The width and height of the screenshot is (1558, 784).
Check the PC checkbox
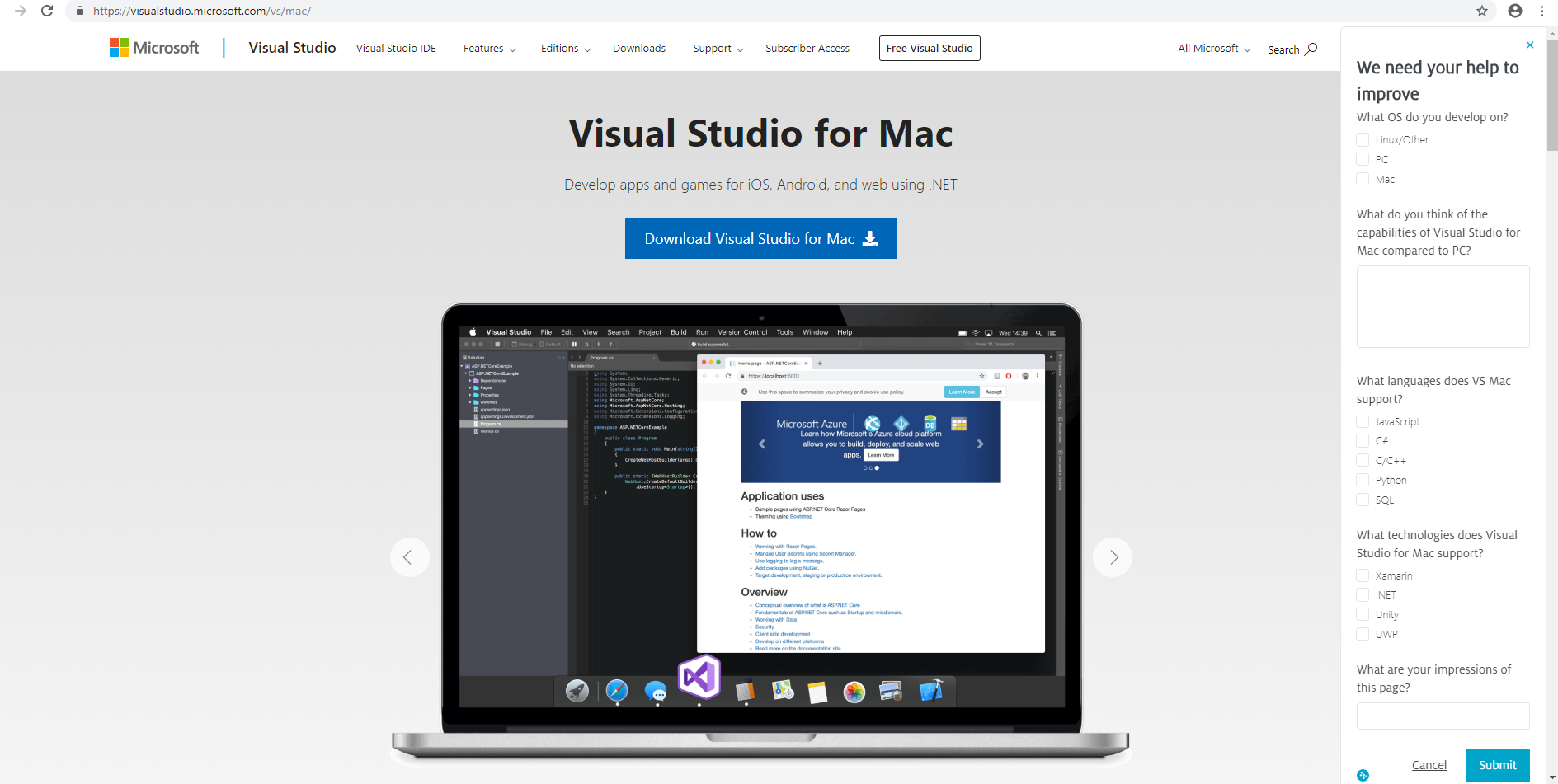[1363, 160]
